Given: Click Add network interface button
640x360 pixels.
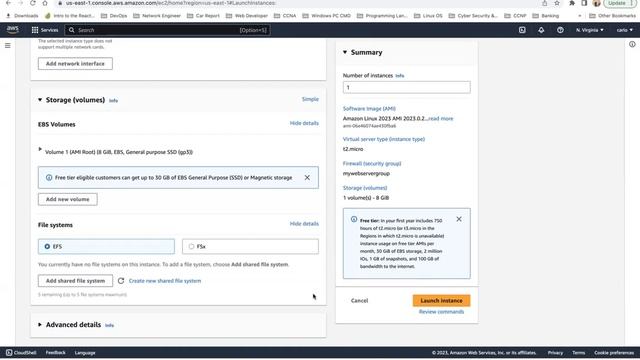Looking at the screenshot, I should coord(75,64).
